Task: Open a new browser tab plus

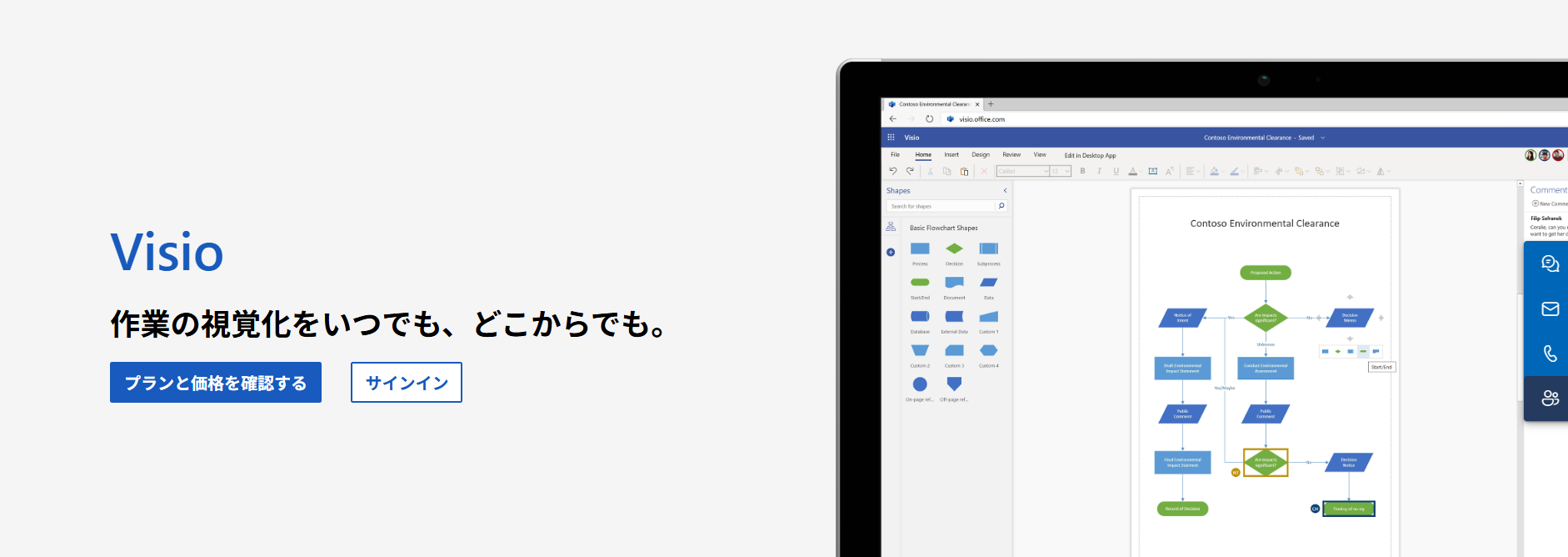Action: click(991, 104)
